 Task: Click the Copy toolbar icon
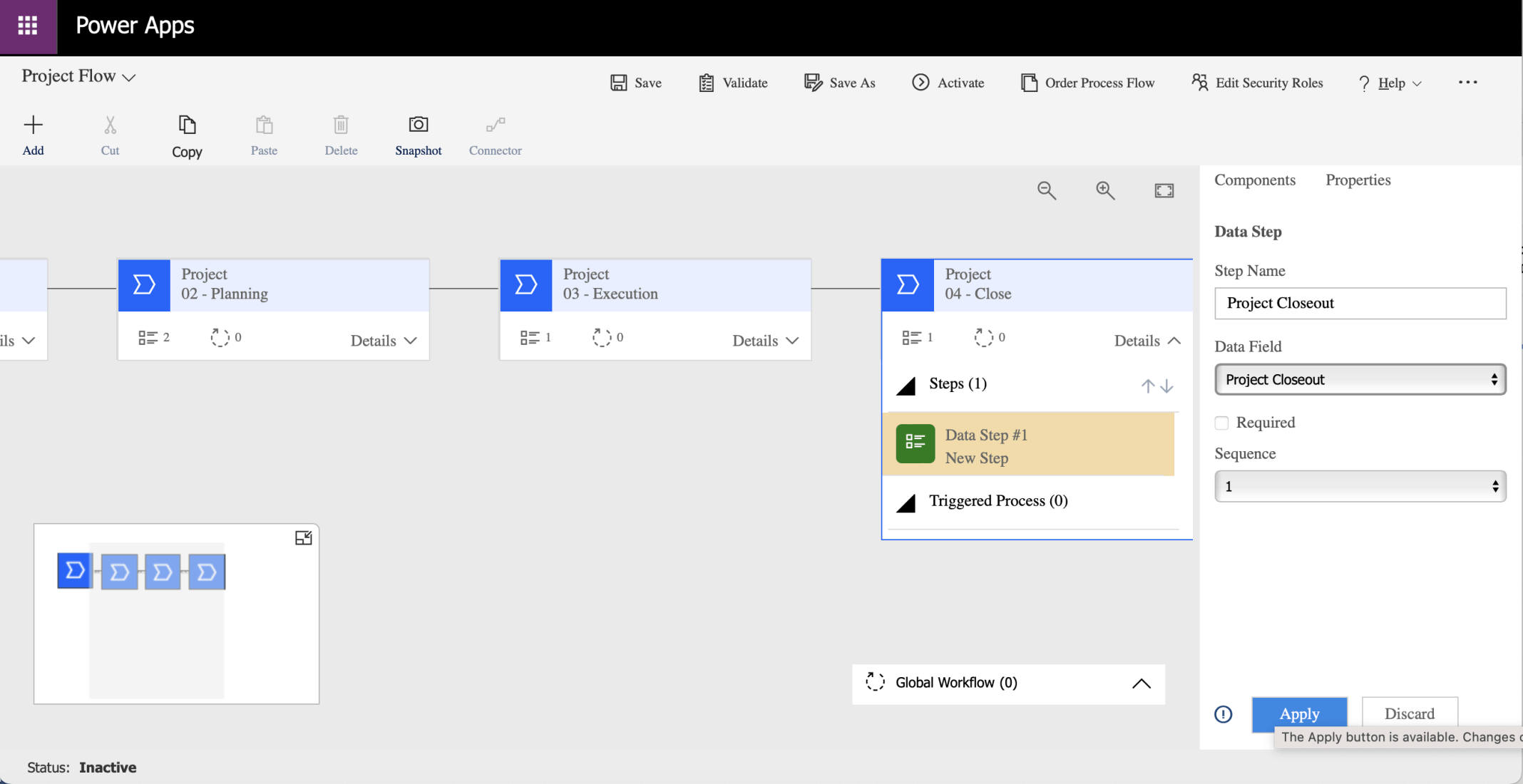(x=187, y=125)
